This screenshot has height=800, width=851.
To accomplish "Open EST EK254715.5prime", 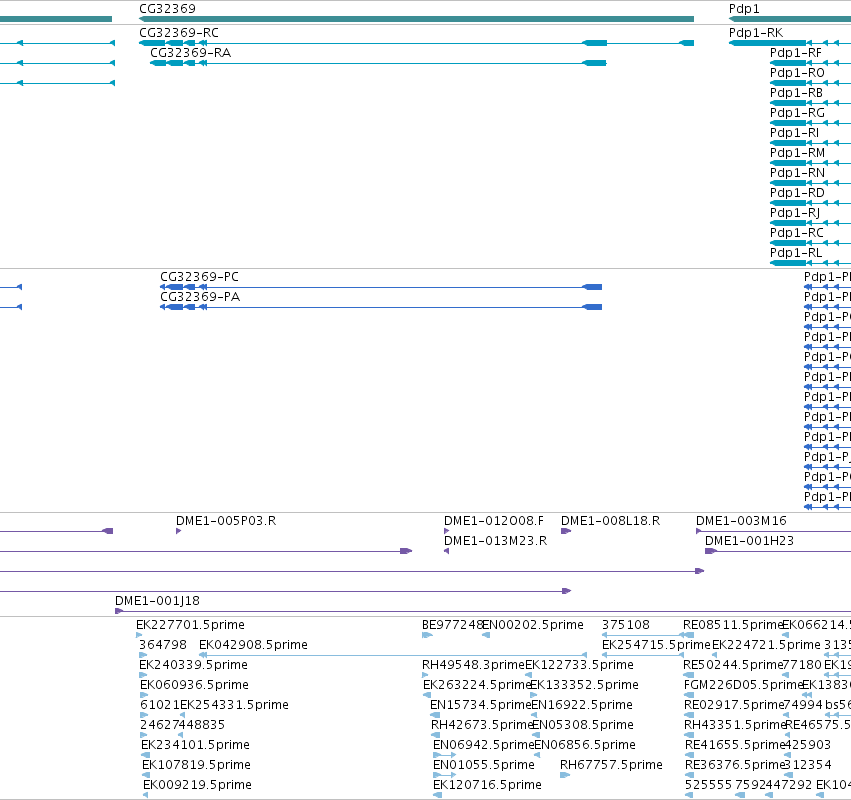I will [656, 645].
